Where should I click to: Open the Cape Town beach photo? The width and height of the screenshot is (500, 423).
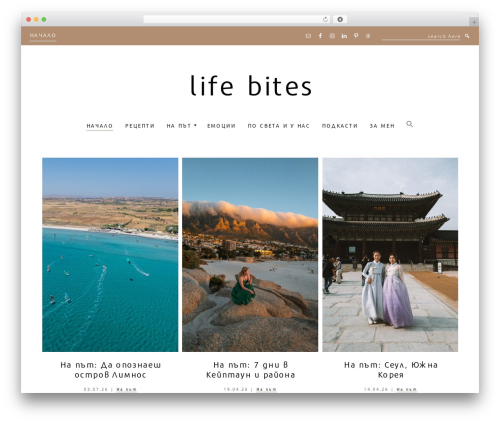coord(250,255)
